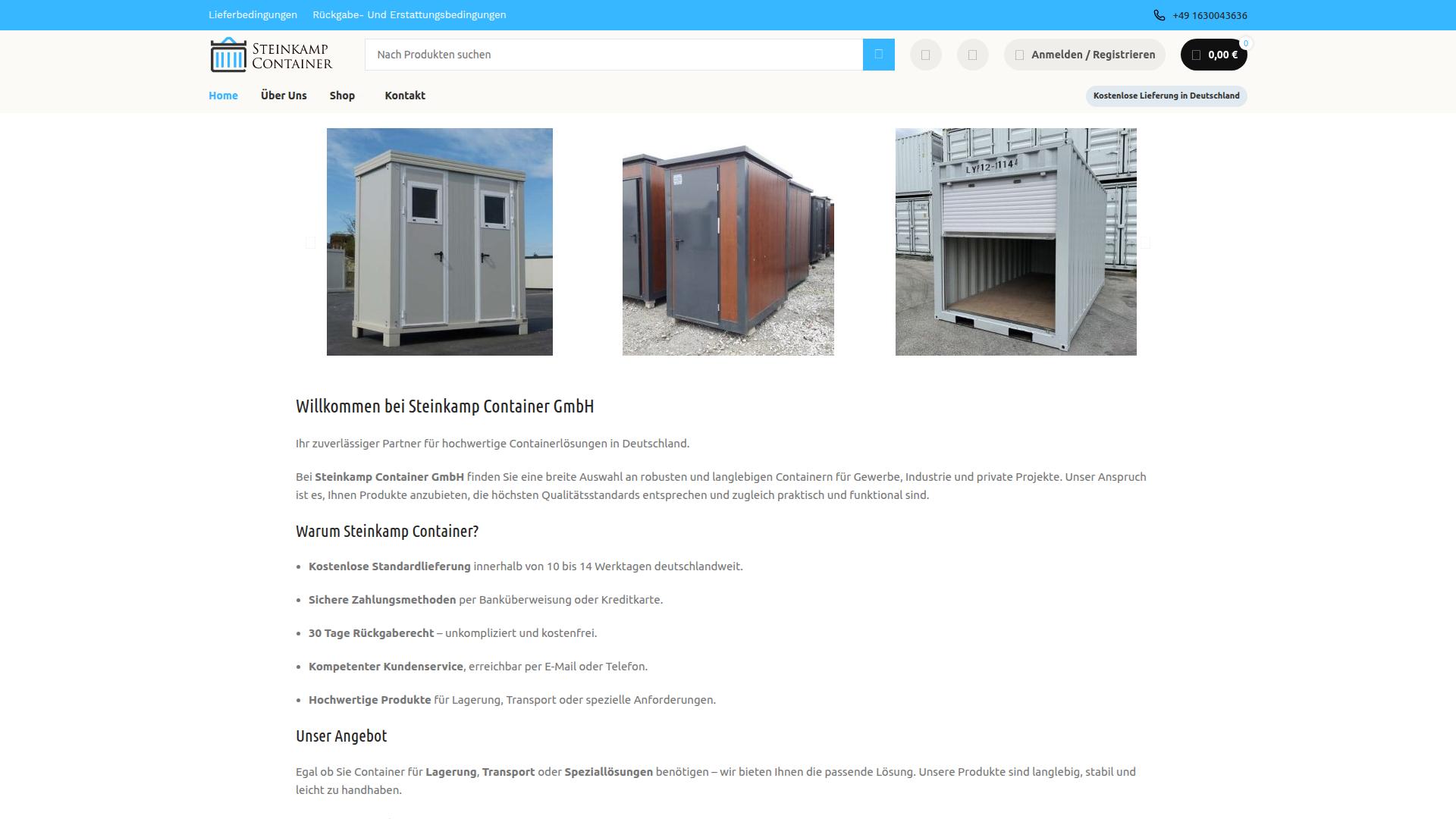Screen dimensions: 1456x819
Task: Click the Warum Steinkamp Container? heading
Action: coord(387,532)
